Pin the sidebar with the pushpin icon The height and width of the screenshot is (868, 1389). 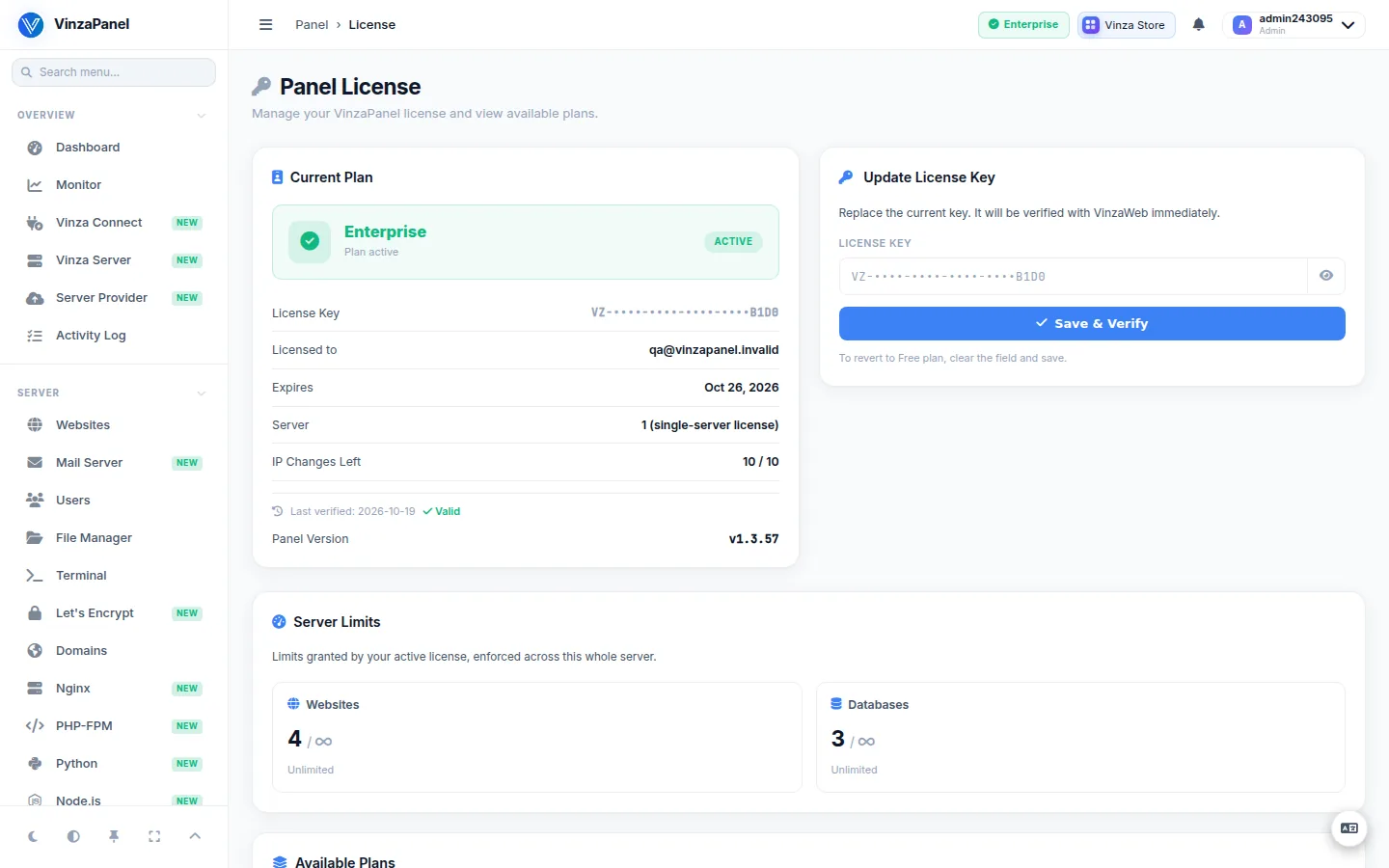tap(114, 836)
